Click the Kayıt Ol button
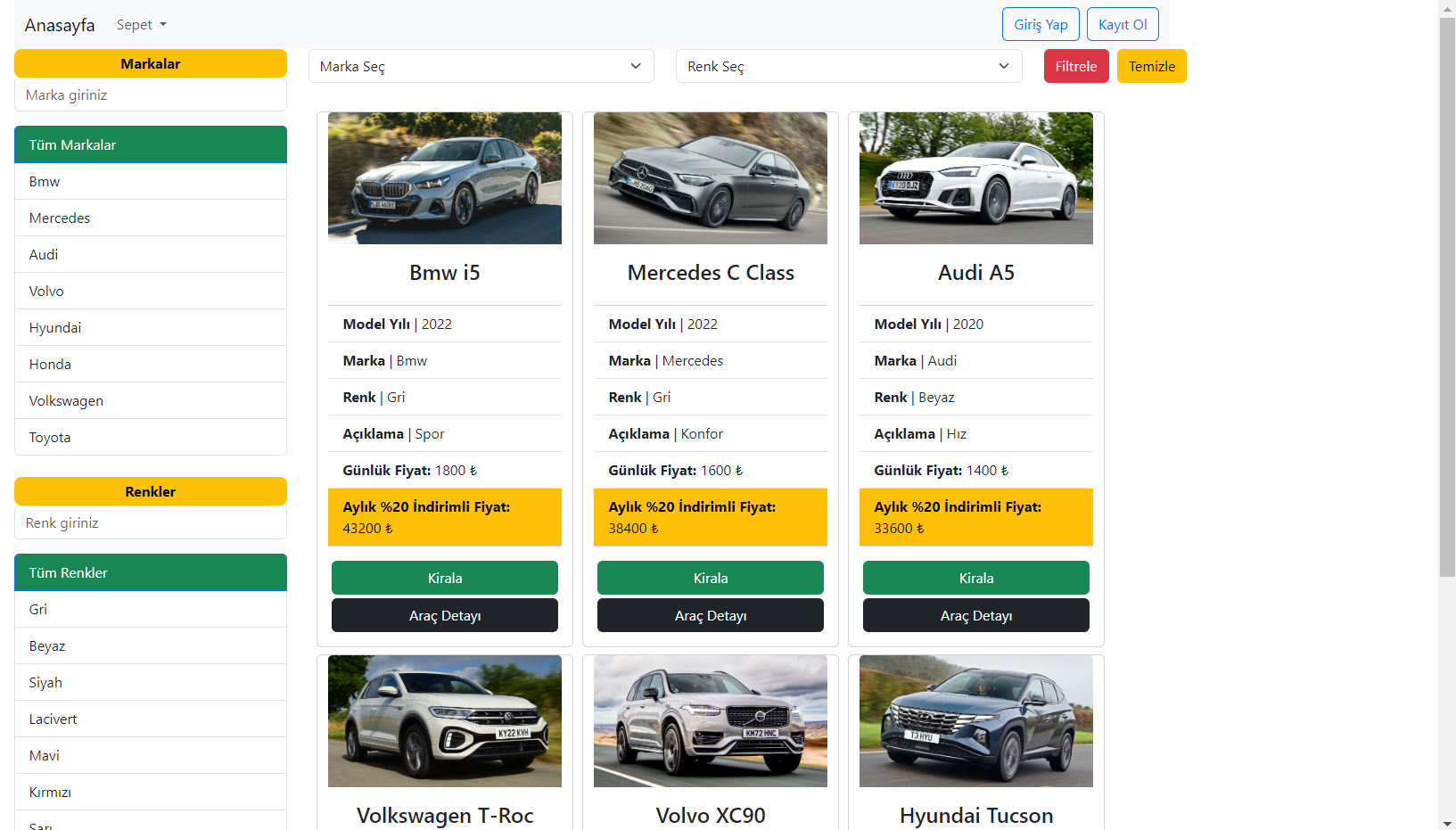Viewport: 1456px width, 830px height. tap(1123, 24)
